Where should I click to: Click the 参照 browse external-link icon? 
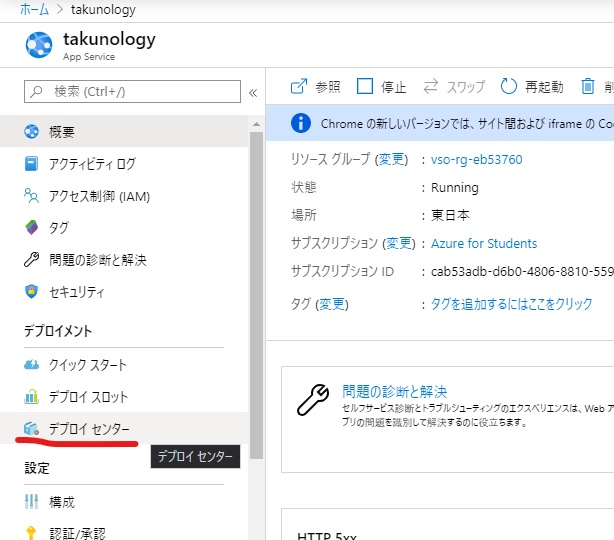(x=299, y=86)
